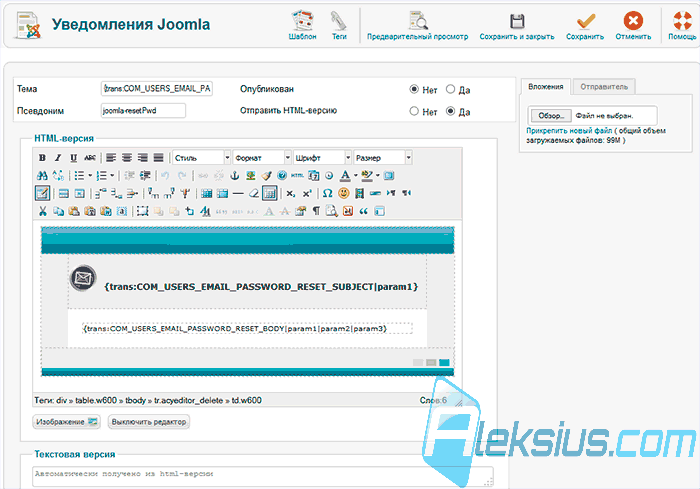Screen dimensions: 700x489
Task: Align text left
Action: point(111,158)
